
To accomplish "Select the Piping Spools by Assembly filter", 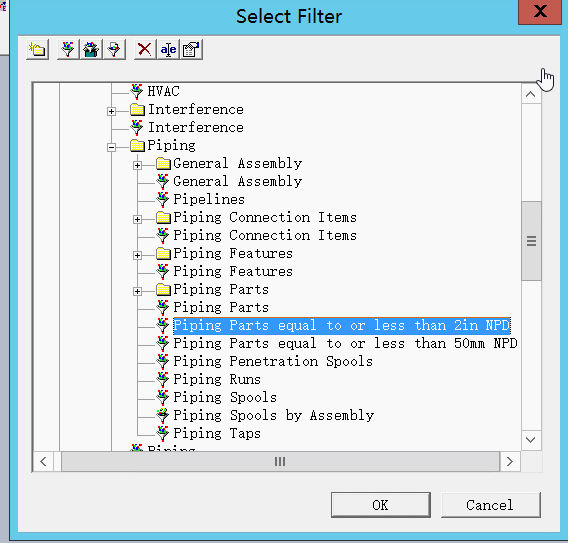I will (273, 415).
